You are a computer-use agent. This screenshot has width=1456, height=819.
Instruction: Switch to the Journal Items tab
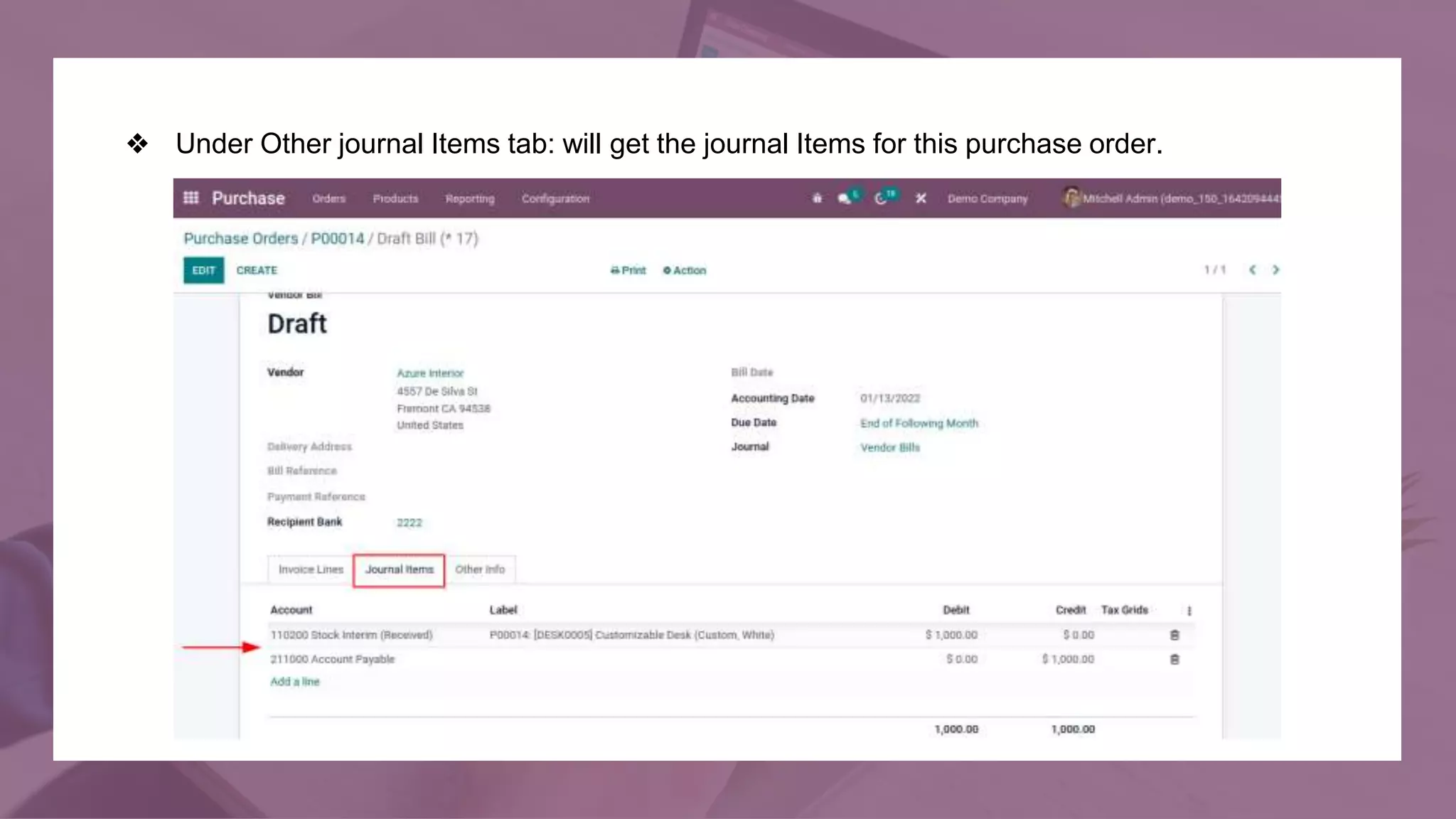399,570
